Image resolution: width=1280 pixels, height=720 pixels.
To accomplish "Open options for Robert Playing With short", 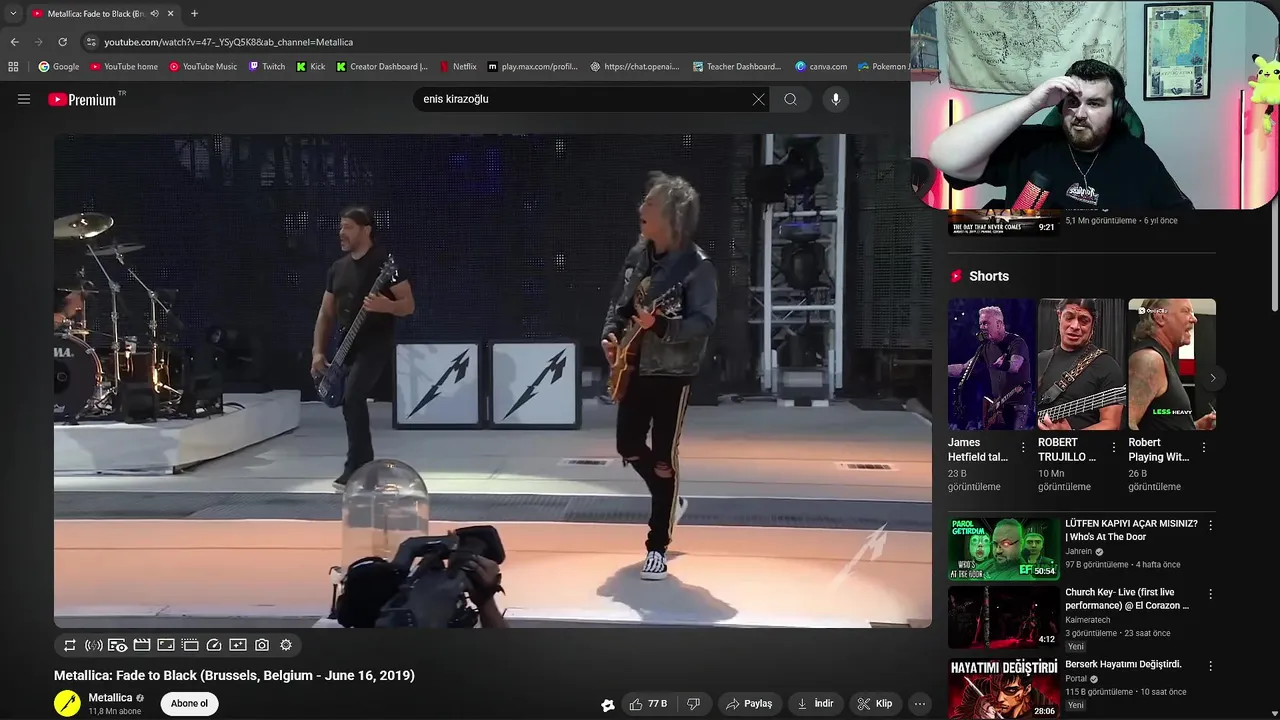I will (1203, 447).
